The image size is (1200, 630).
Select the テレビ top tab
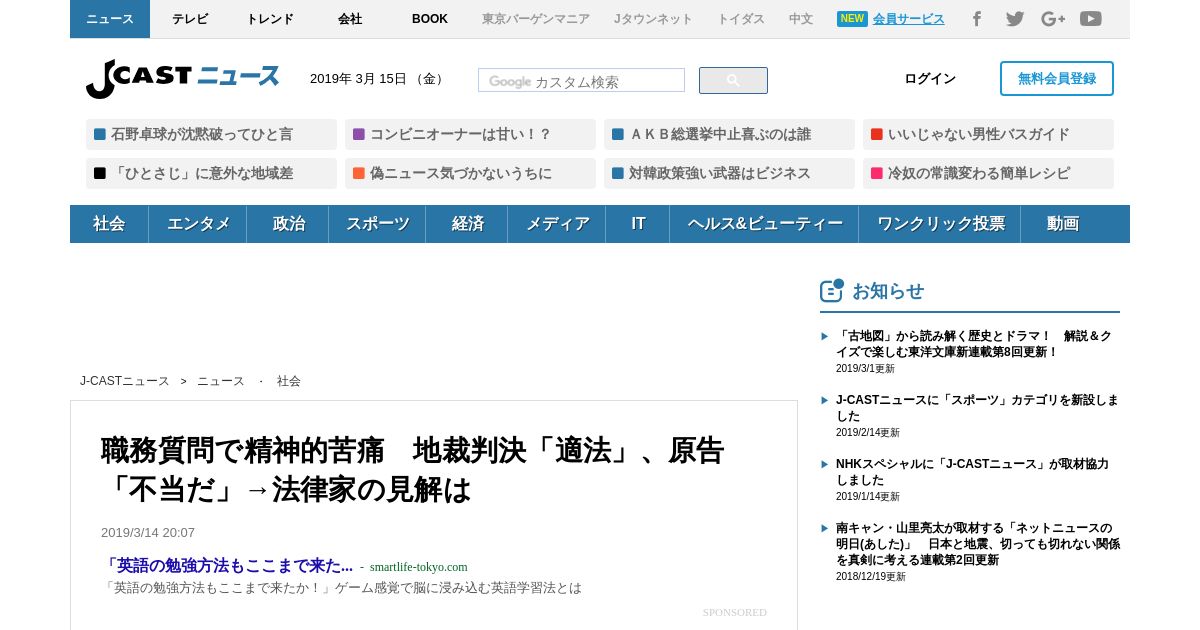(x=190, y=19)
